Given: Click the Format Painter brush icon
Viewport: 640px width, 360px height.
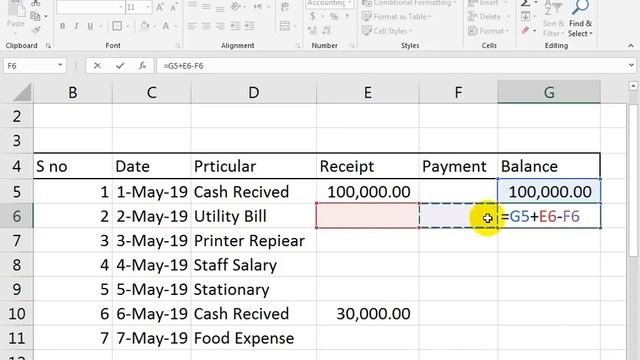Looking at the screenshot, I should point(36,29).
